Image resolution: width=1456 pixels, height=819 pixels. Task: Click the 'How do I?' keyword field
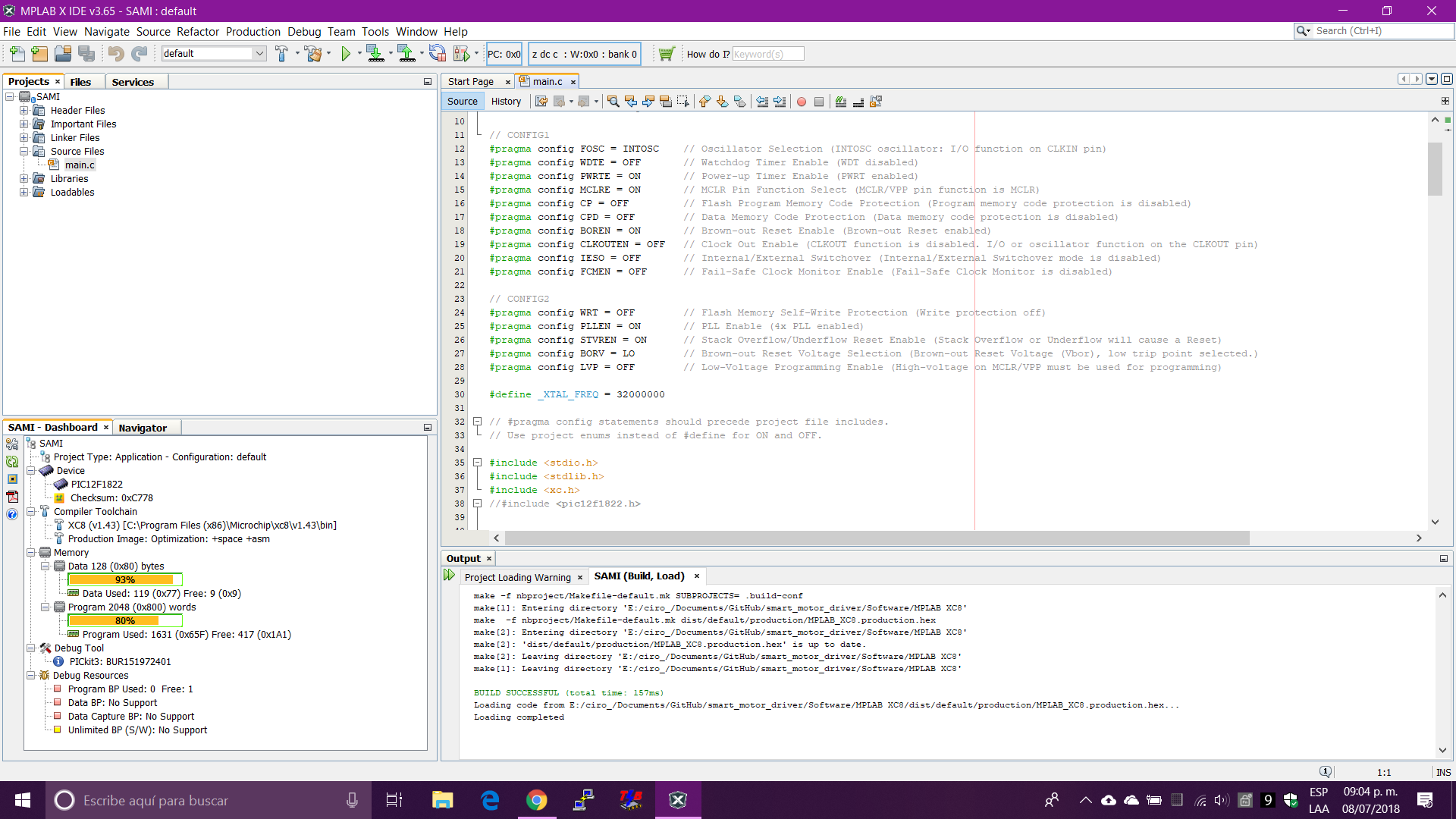(767, 54)
